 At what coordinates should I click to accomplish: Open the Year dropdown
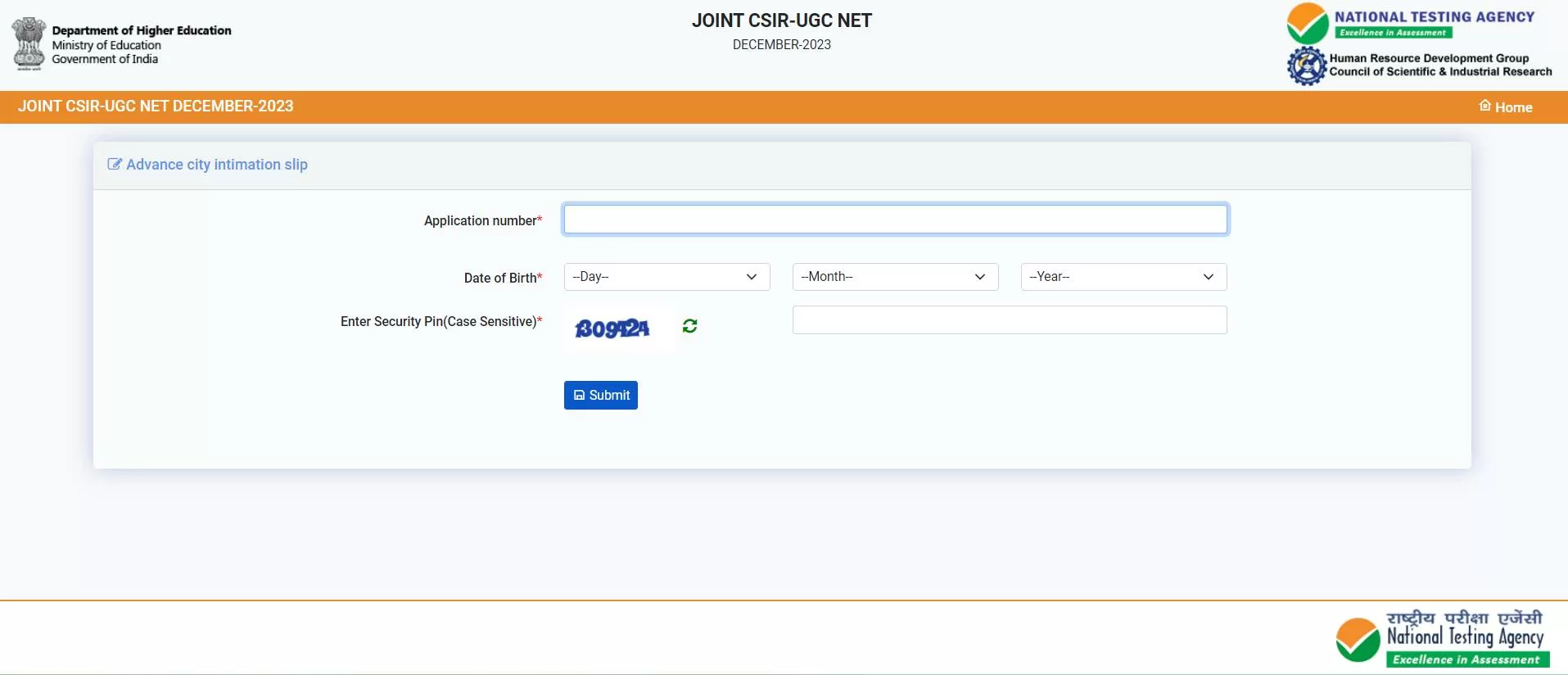coord(1123,277)
